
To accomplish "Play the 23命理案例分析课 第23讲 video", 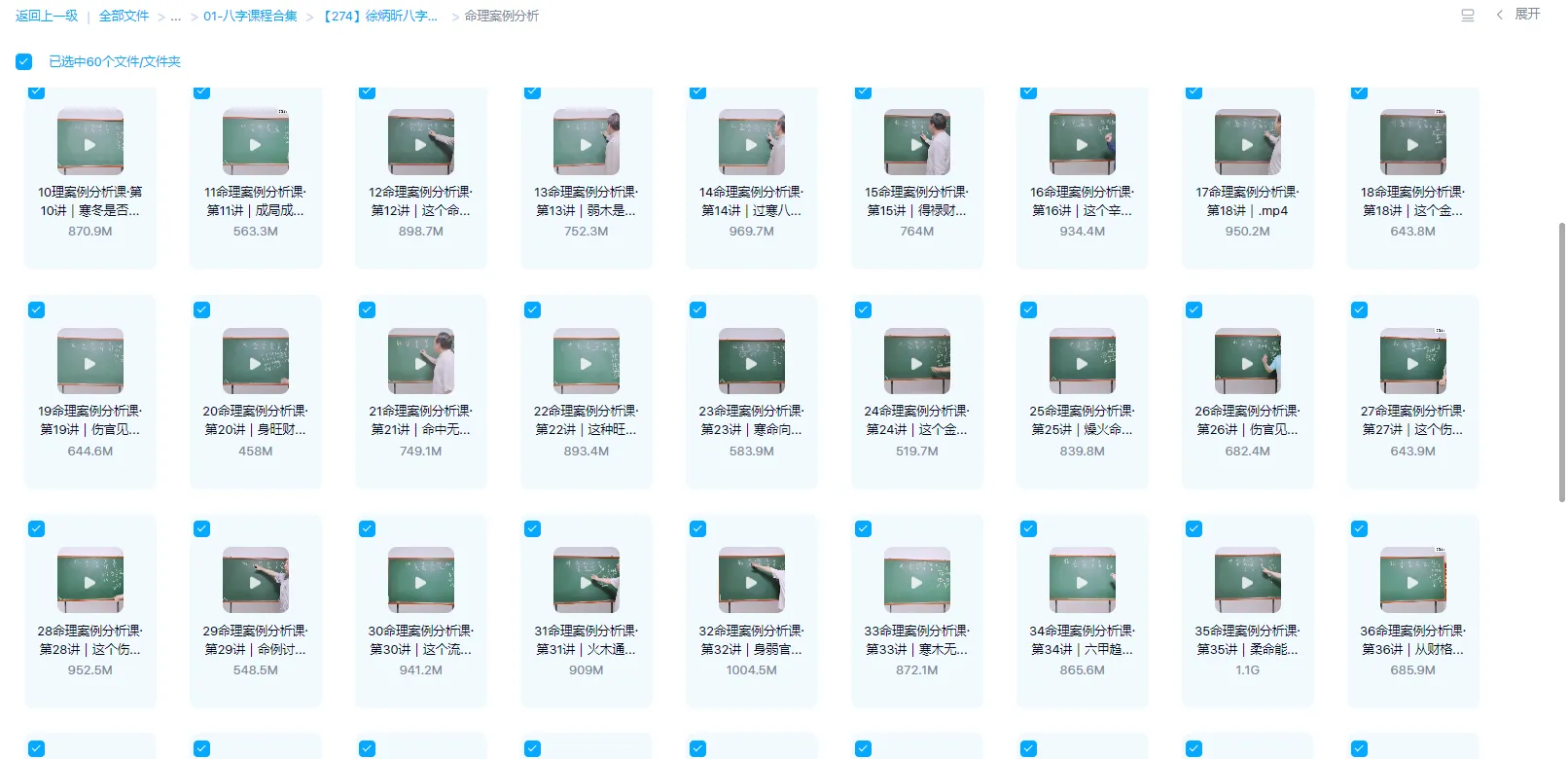I will [x=751, y=363].
